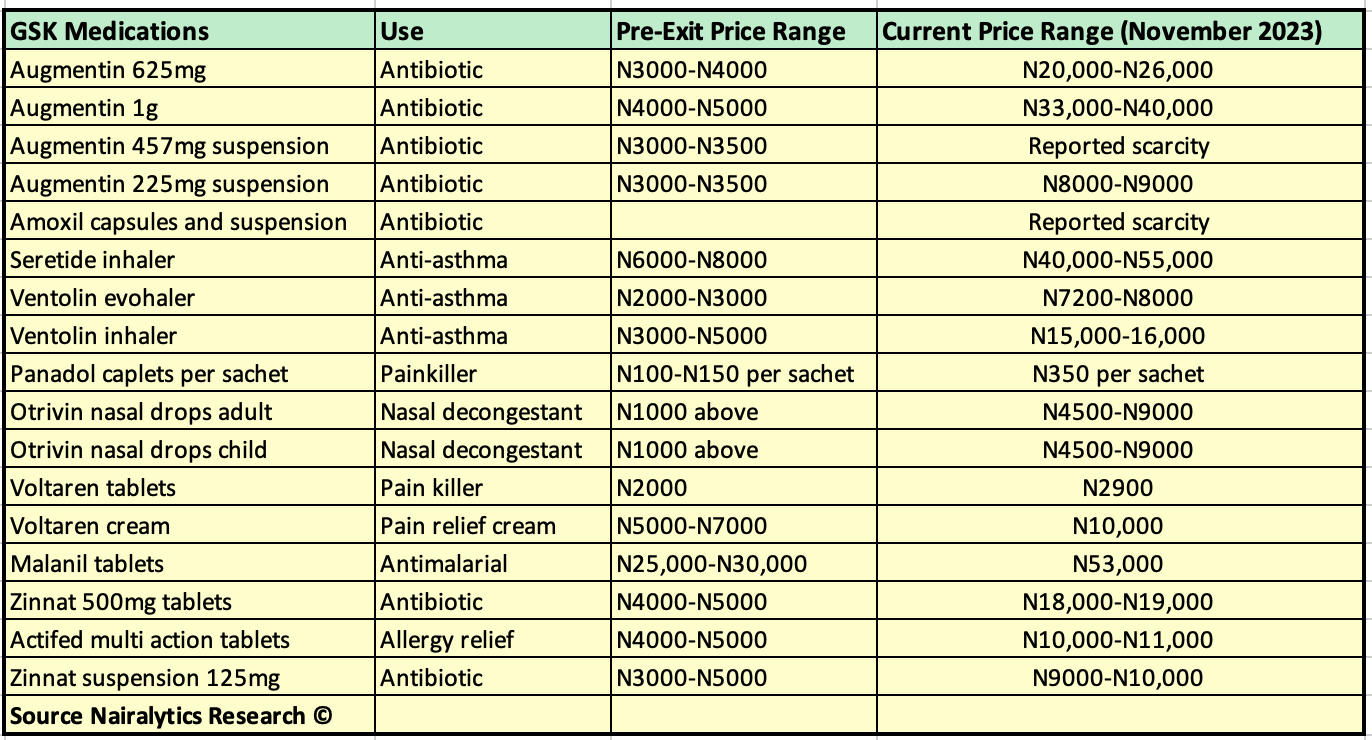The image size is (1372, 740).
Task: Select the Augmentin 1g current price N33,000-N40,000
Action: 1119,108
